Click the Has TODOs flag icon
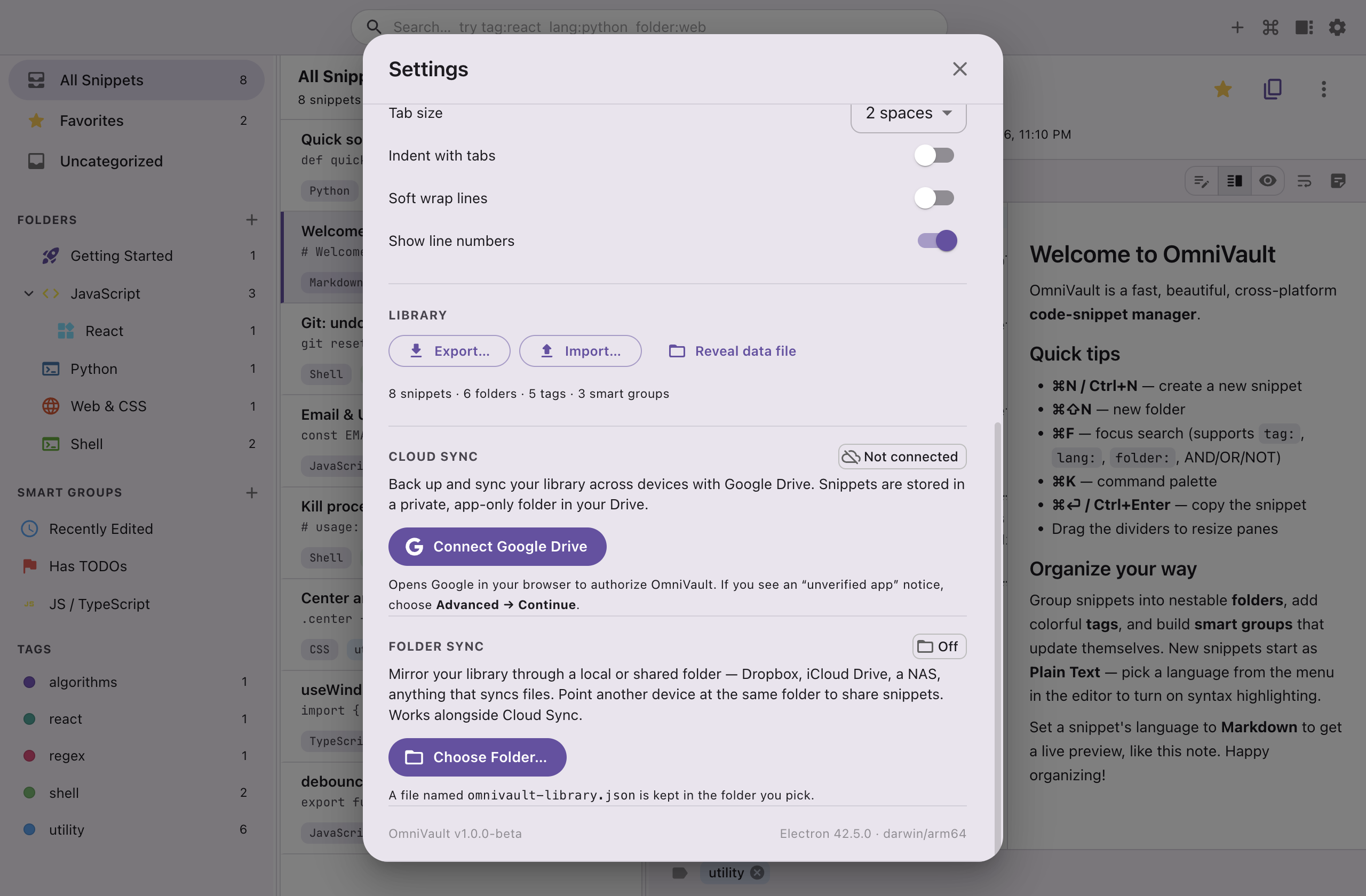 [29, 566]
